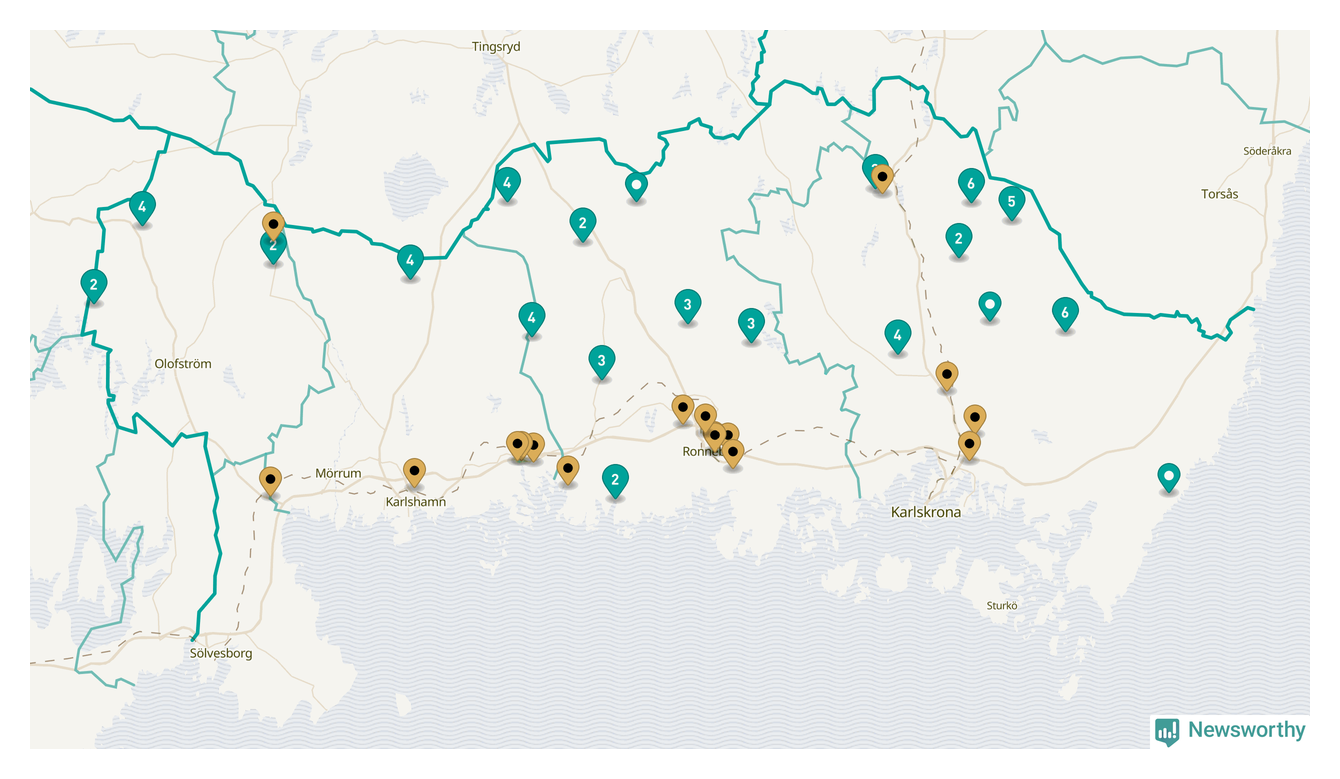Open the Newsworthy logo link
Viewport: 1340px width, 779px height.
click(x=1230, y=731)
